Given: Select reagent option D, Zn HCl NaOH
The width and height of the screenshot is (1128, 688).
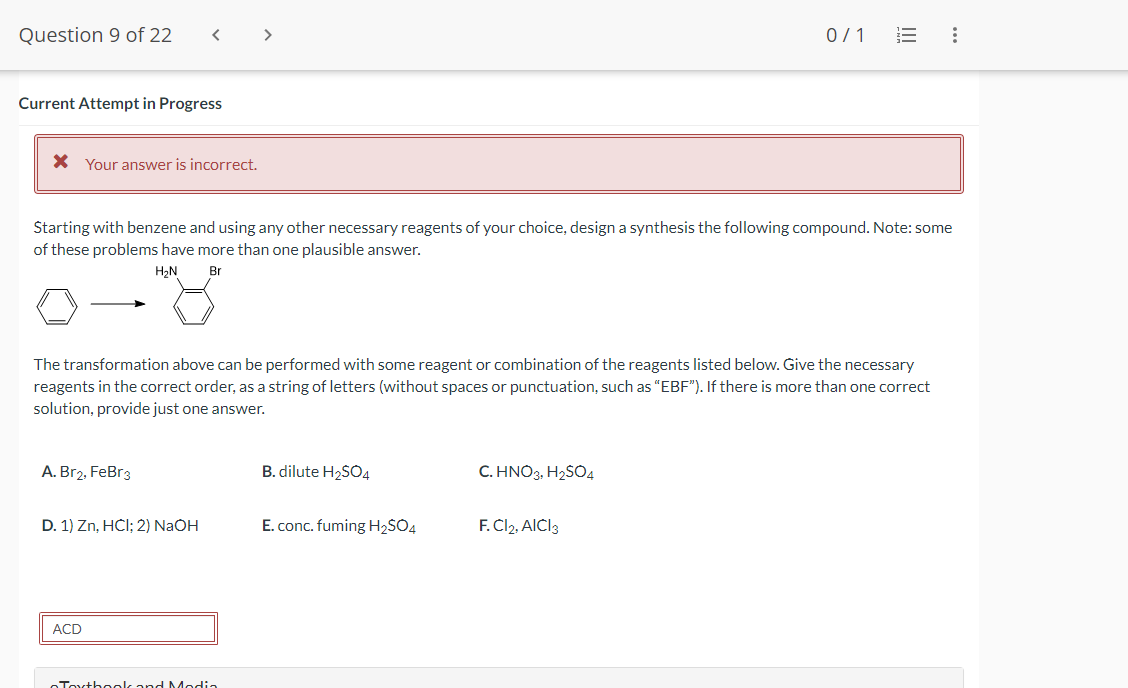Looking at the screenshot, I should click(x=120, y=525).
